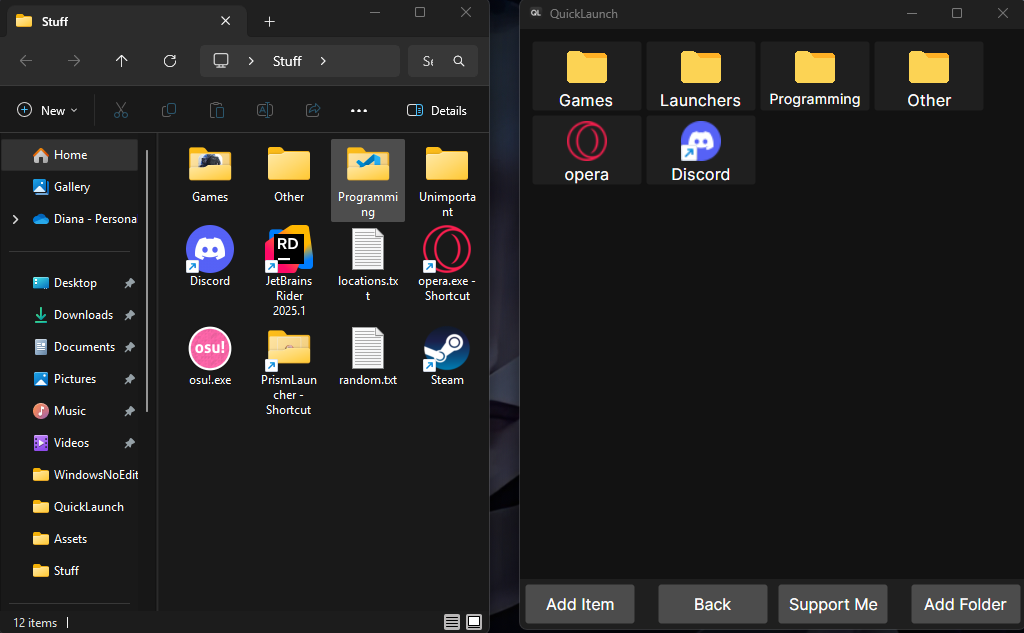Select the Programming folder in File Explorer

pyautogui.click(x=368, y=181)
